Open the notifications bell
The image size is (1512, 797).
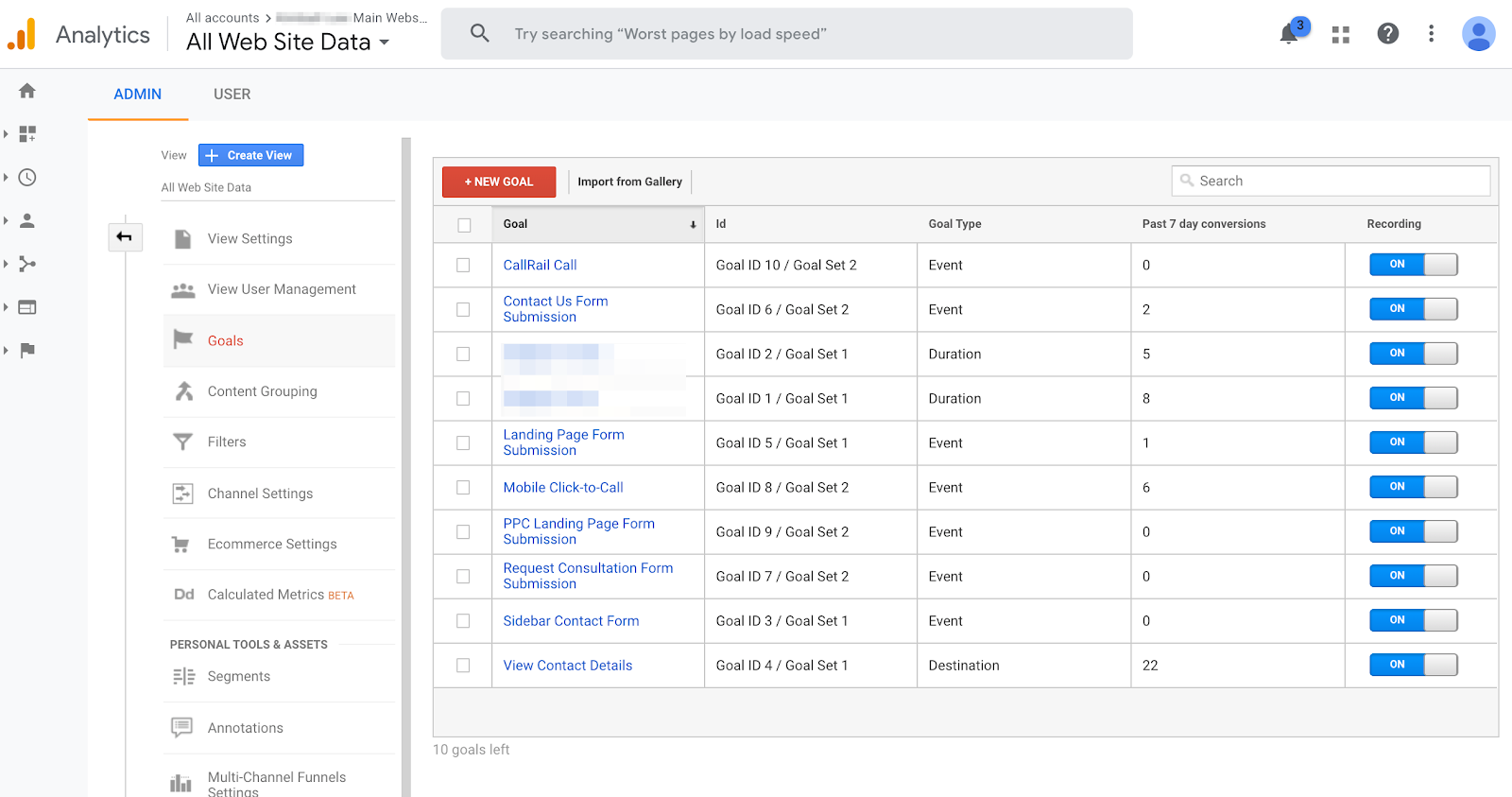1289,34
